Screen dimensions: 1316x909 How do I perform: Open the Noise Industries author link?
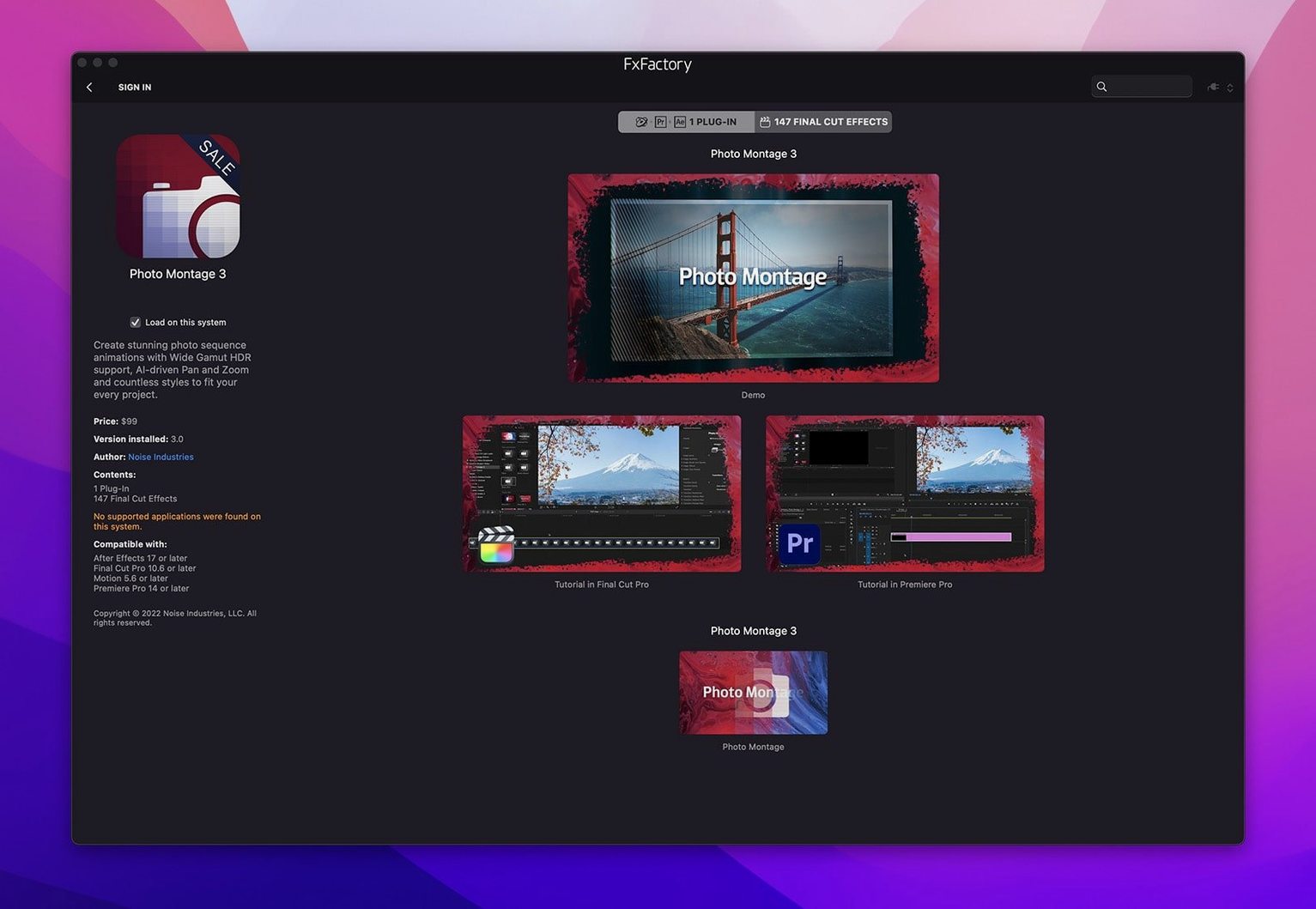point(161,458)
